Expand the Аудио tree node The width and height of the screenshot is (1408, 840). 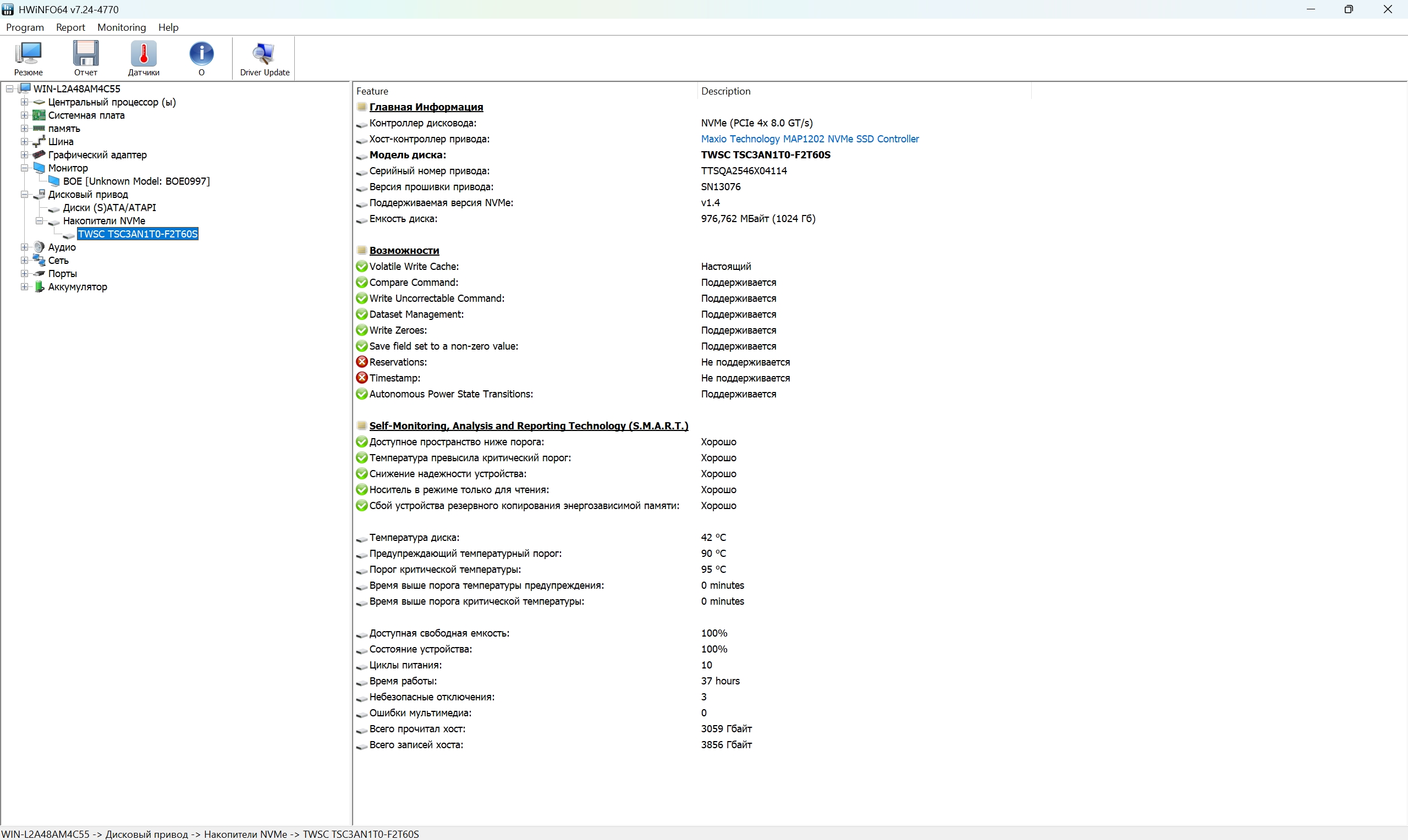click(24, 247)
